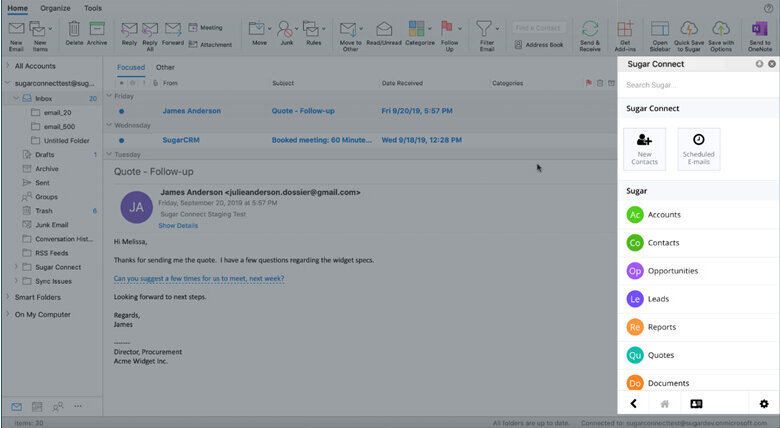Click the Reply All icon
780x428 pixels.
150,29
